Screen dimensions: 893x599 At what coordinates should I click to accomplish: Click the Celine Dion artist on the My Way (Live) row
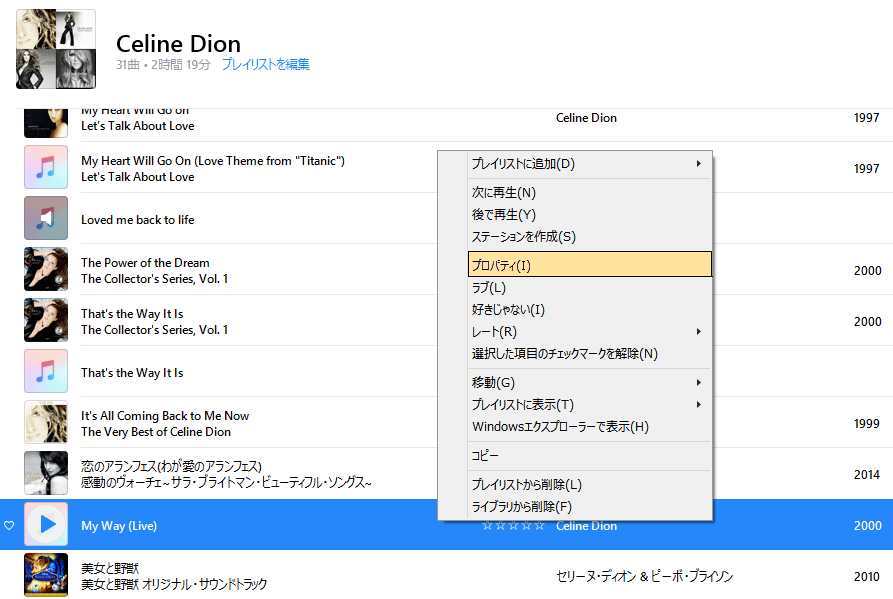587,526
